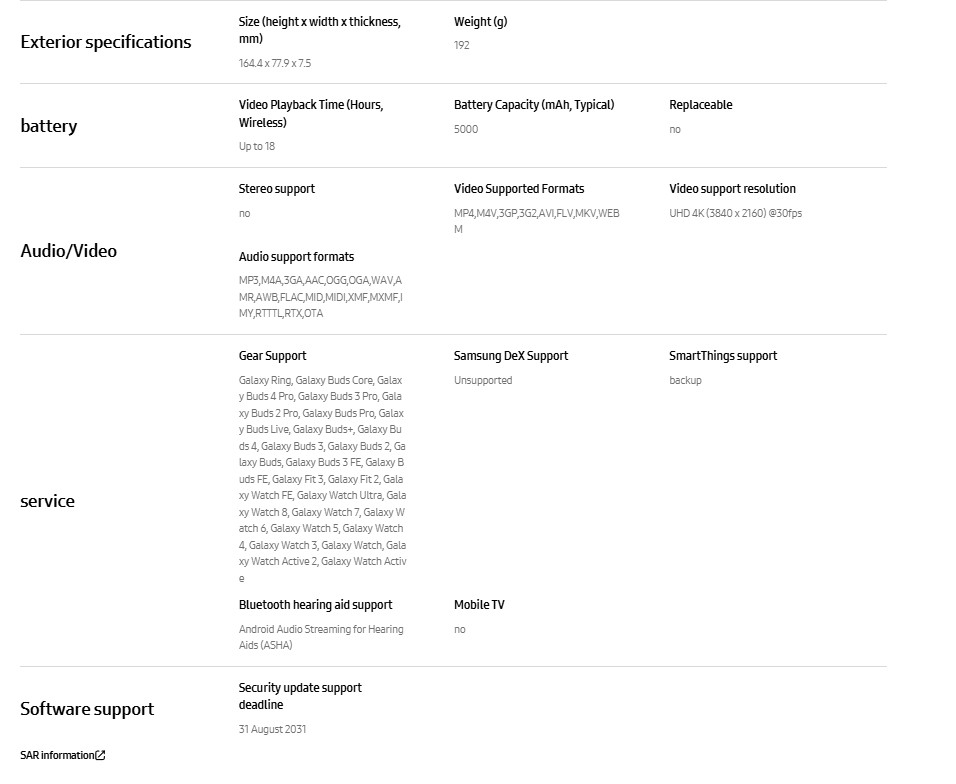Click the Audio support formats label

click(296, 257)
